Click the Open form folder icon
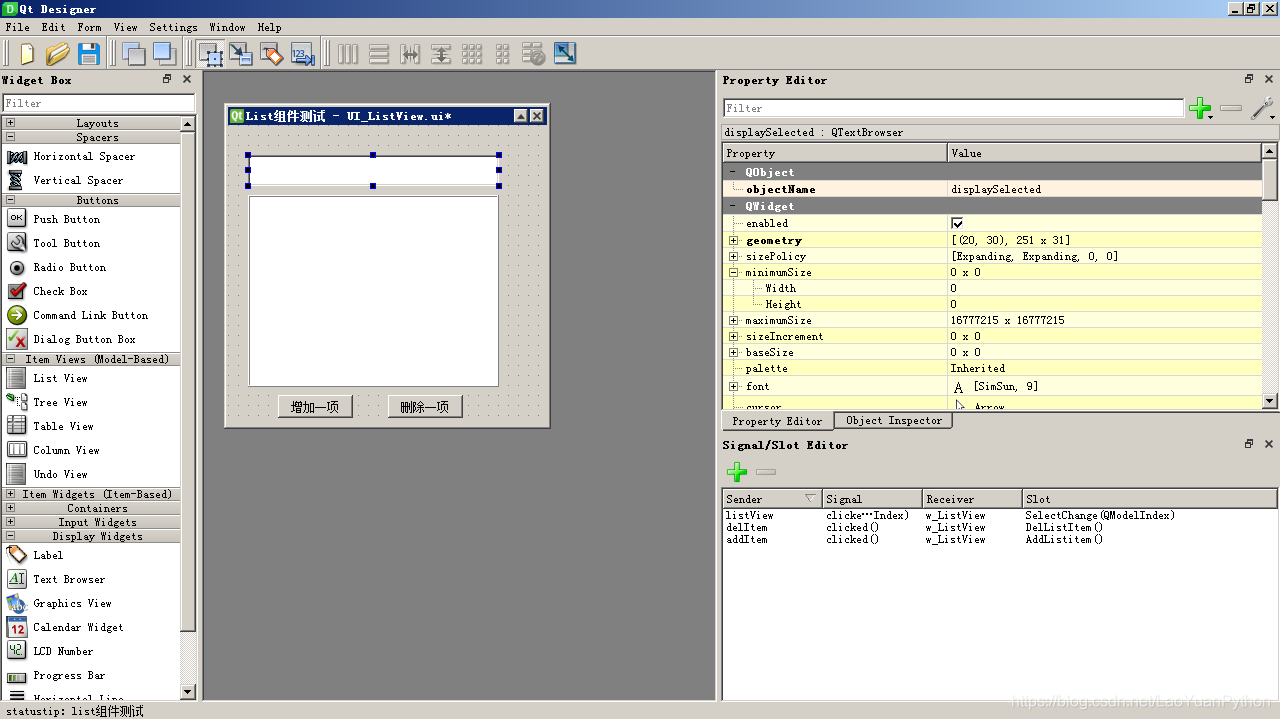The height and width of the screenshot is (720, 1280). [x=57, y=53]
